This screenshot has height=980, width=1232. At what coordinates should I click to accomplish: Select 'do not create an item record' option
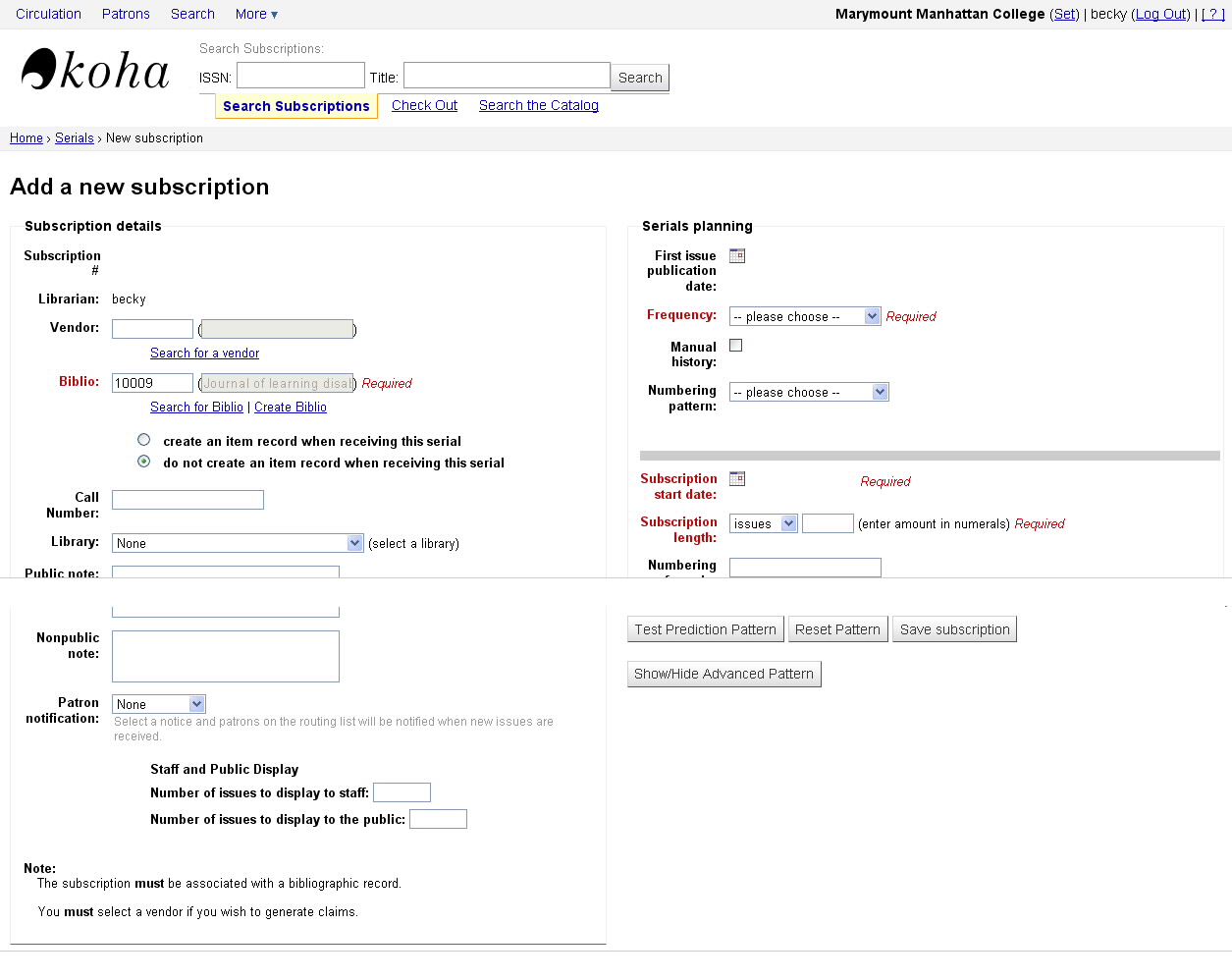point(144,462)
